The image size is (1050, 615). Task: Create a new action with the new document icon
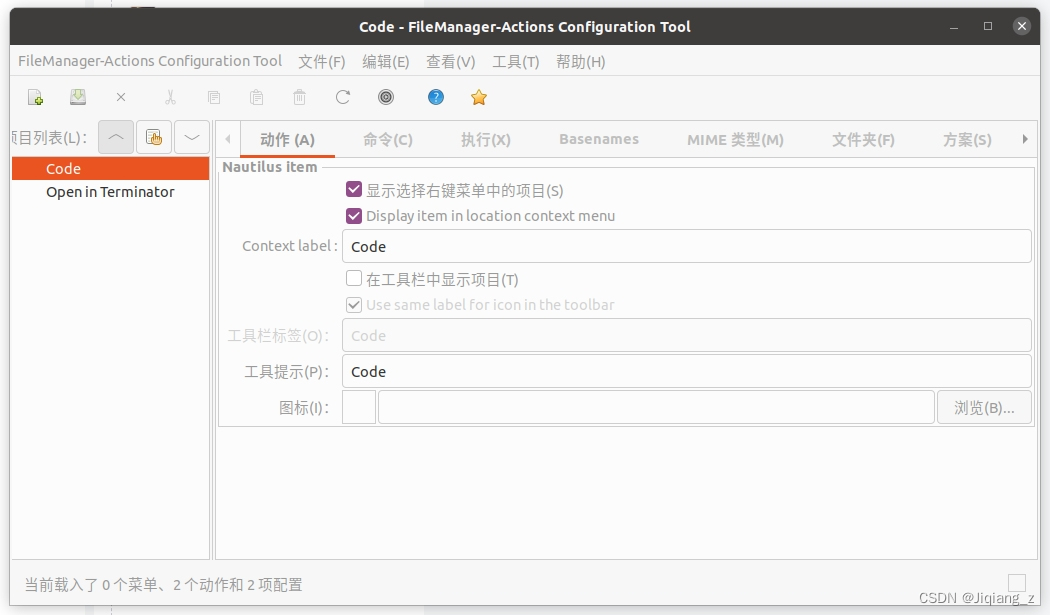click(35, 97)
